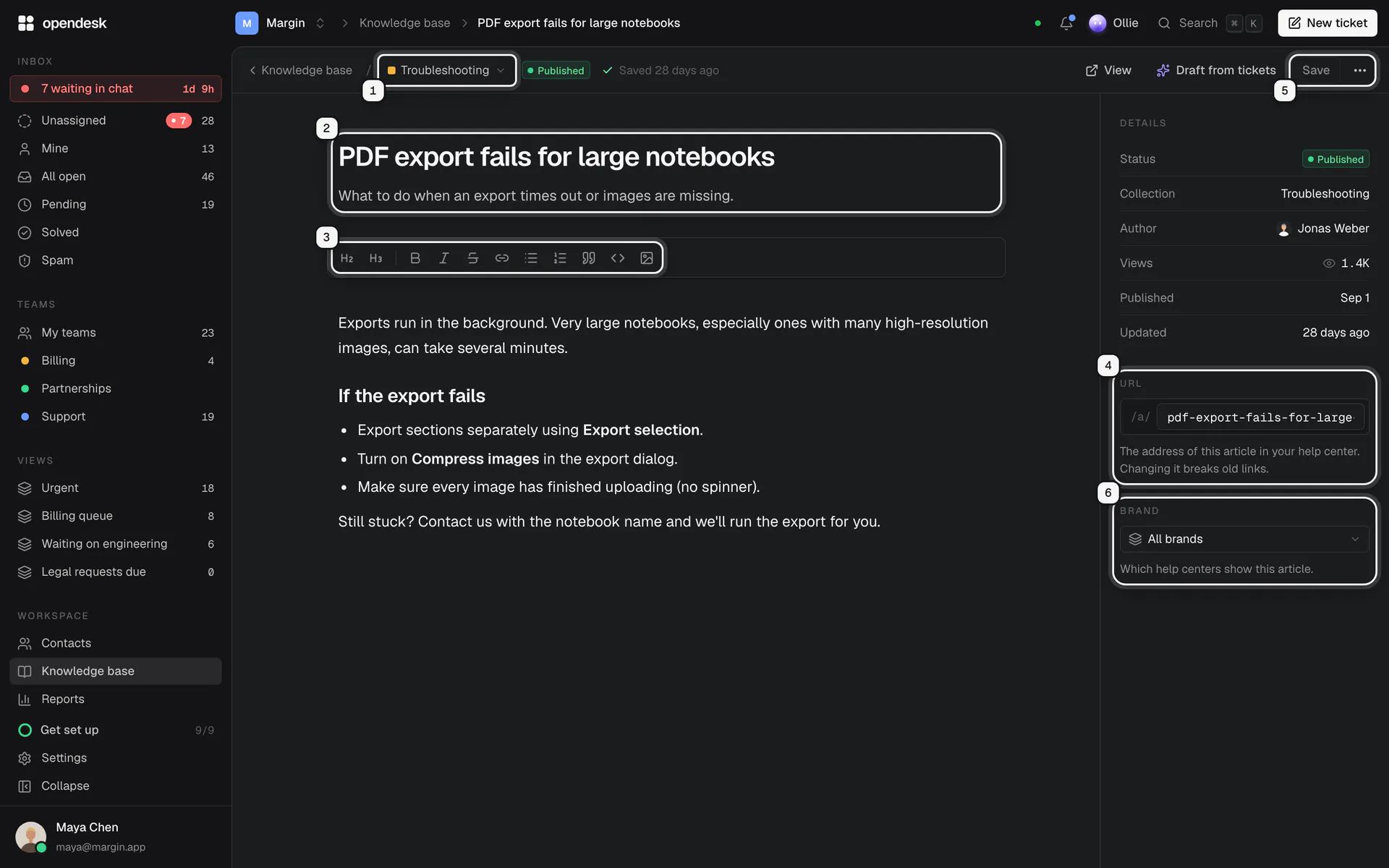This screenshot has width=1389, height=868.
Task: Open the Ollie assistant
Action: click(x=1113, y=23)
